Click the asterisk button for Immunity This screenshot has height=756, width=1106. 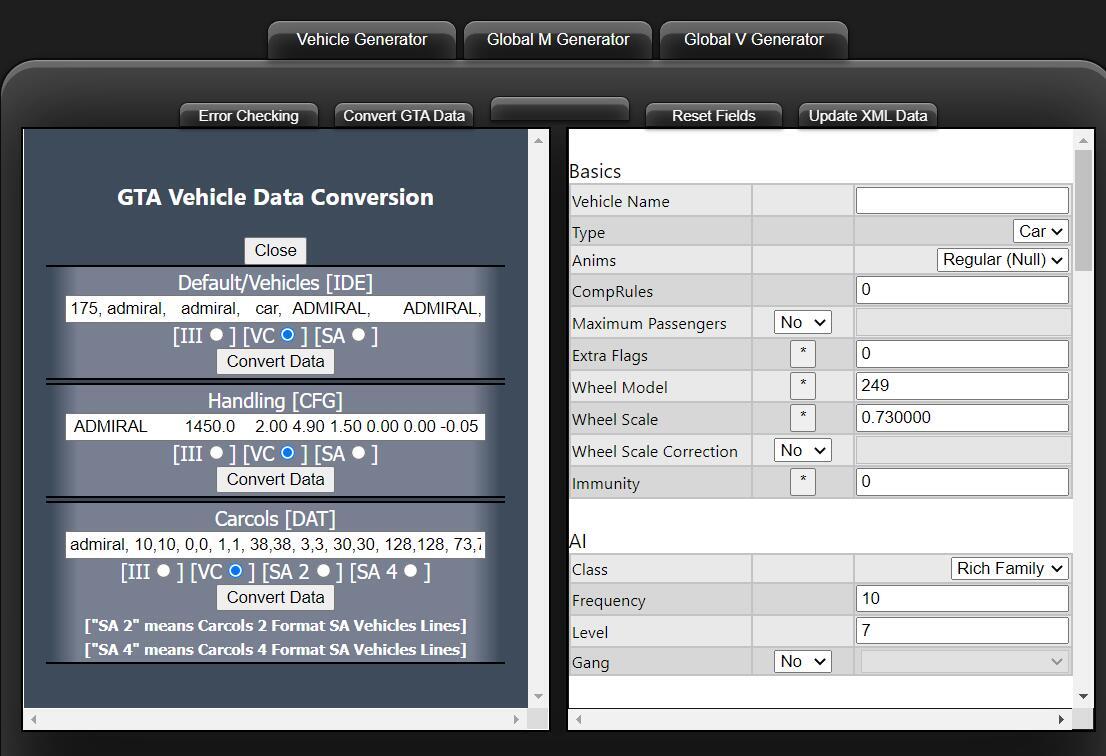point(803,482)
